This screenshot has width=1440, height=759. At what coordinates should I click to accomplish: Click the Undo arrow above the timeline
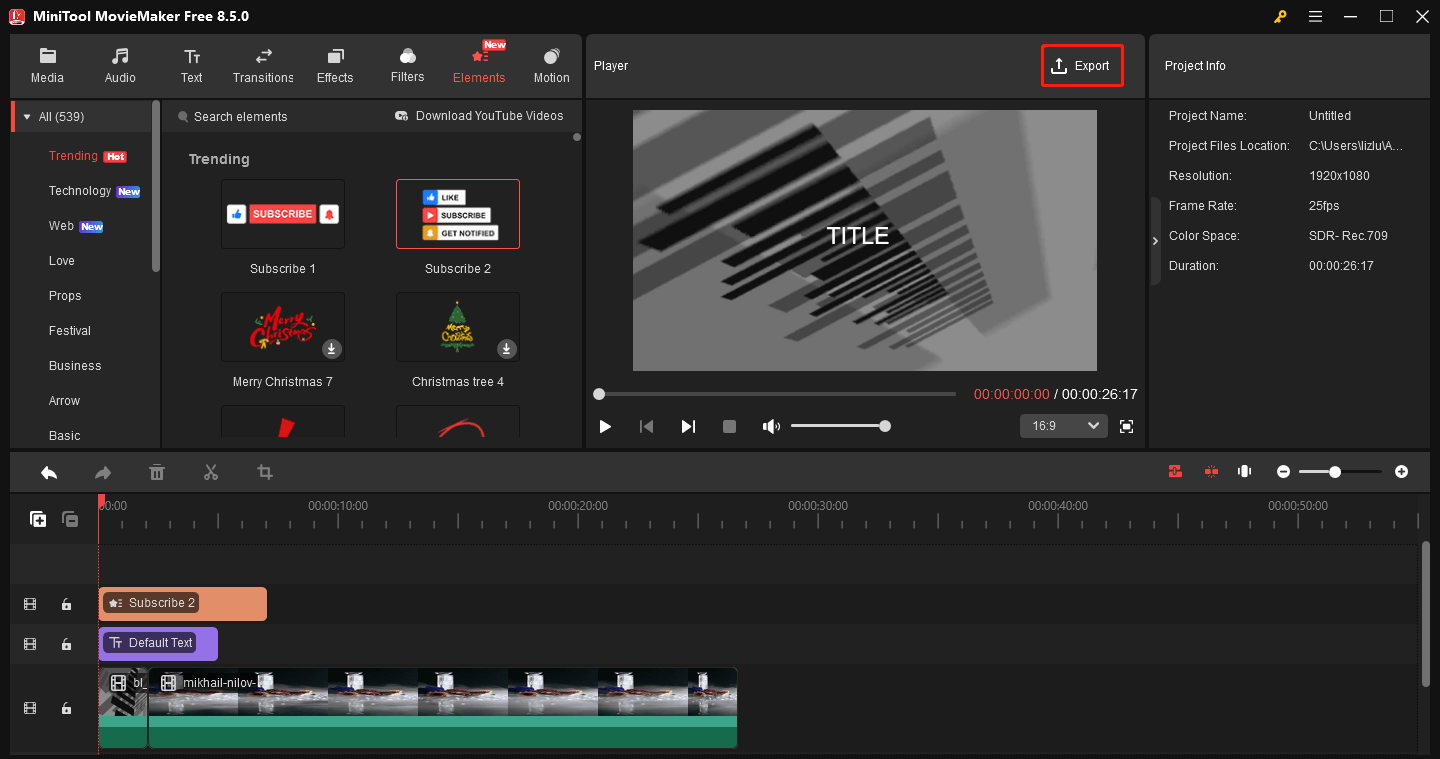click(48, 471)
